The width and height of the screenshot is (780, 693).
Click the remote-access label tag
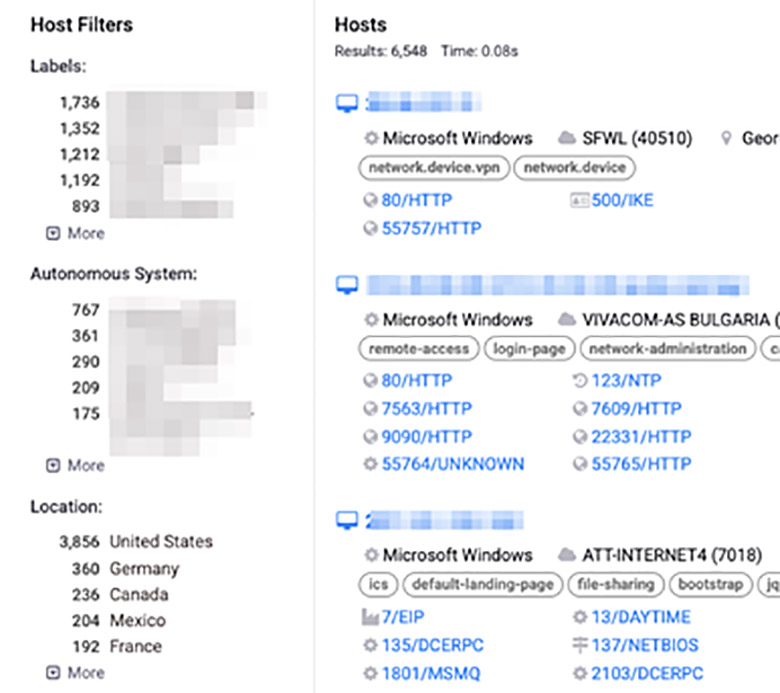(x=418, y=349)
